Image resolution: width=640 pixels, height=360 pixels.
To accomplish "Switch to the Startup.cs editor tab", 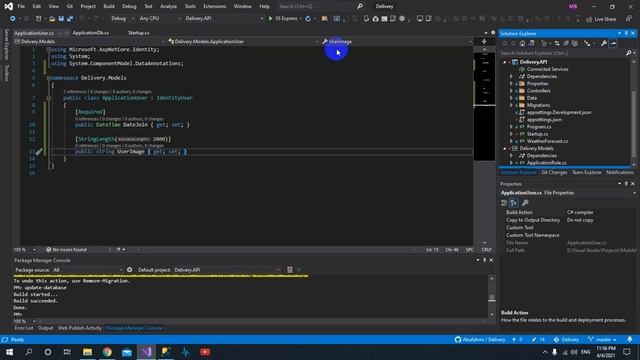I will pyautogui.click(x=138, y=33).
